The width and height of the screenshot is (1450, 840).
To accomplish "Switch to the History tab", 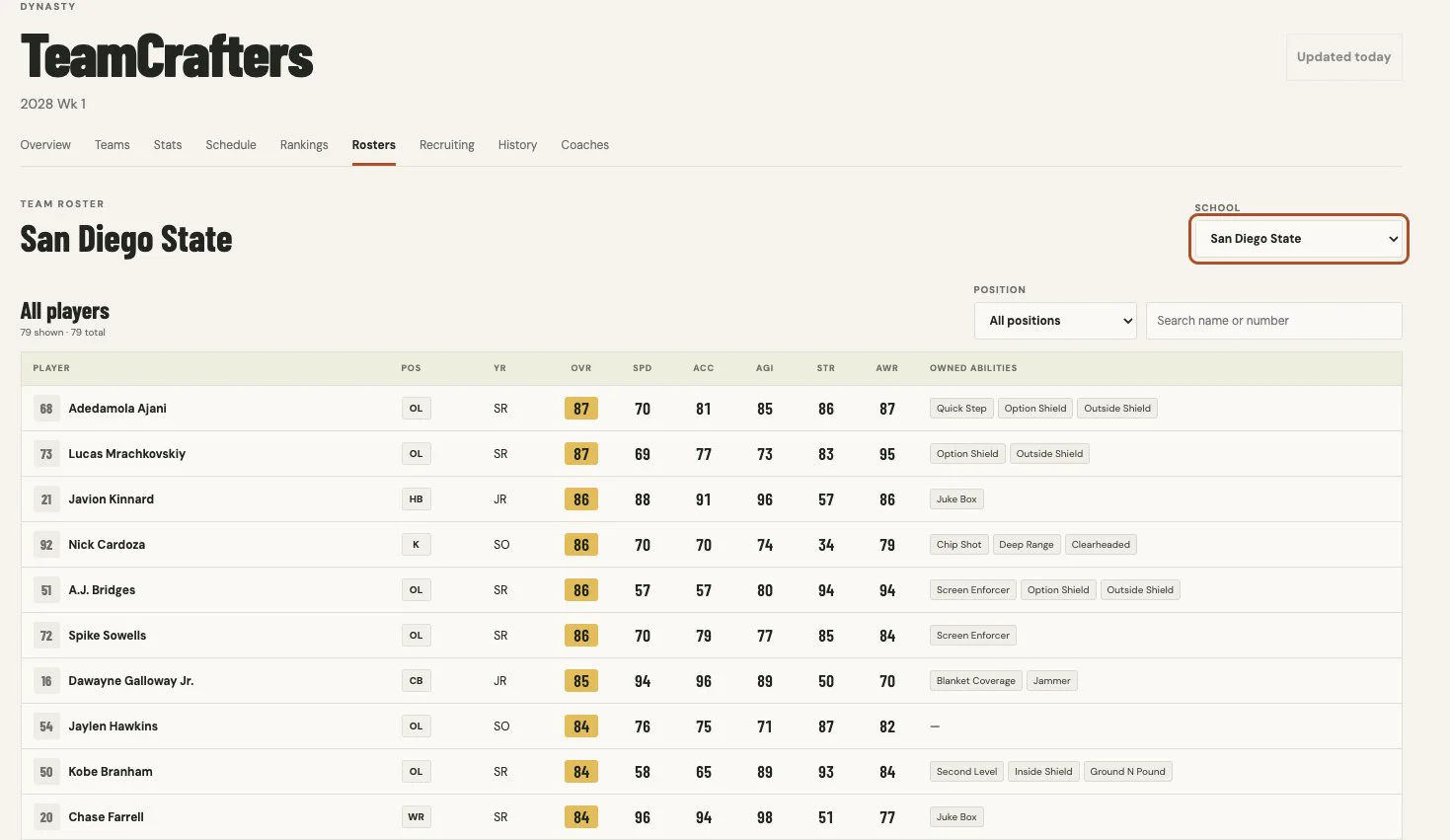I will tap(517, 145).
